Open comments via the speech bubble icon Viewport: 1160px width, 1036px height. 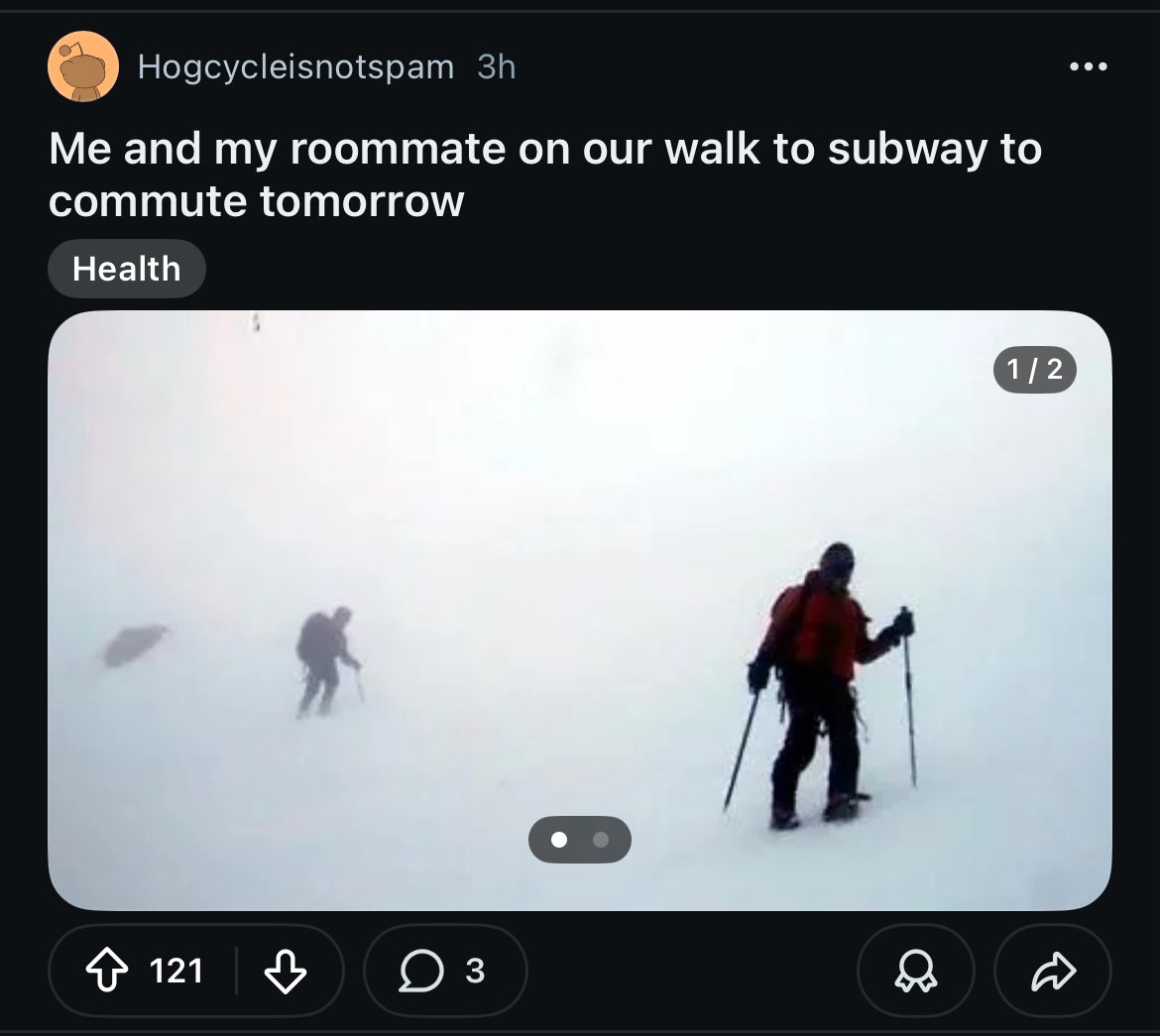(x=421, y=972)
